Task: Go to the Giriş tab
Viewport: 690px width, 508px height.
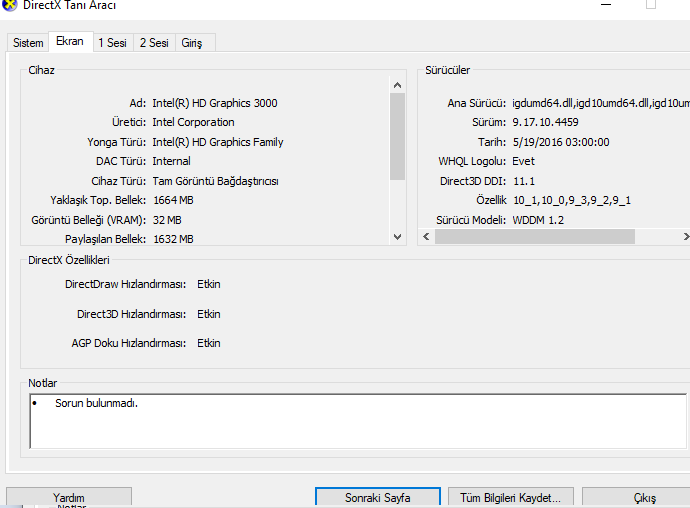Action: 192,43
